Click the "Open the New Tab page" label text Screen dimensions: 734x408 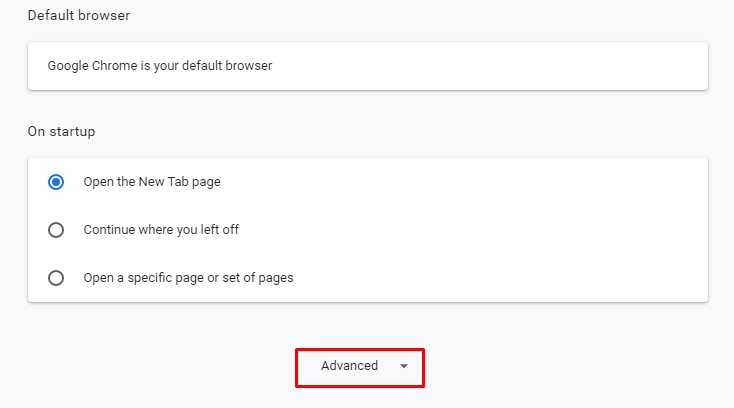coord(152,182)
